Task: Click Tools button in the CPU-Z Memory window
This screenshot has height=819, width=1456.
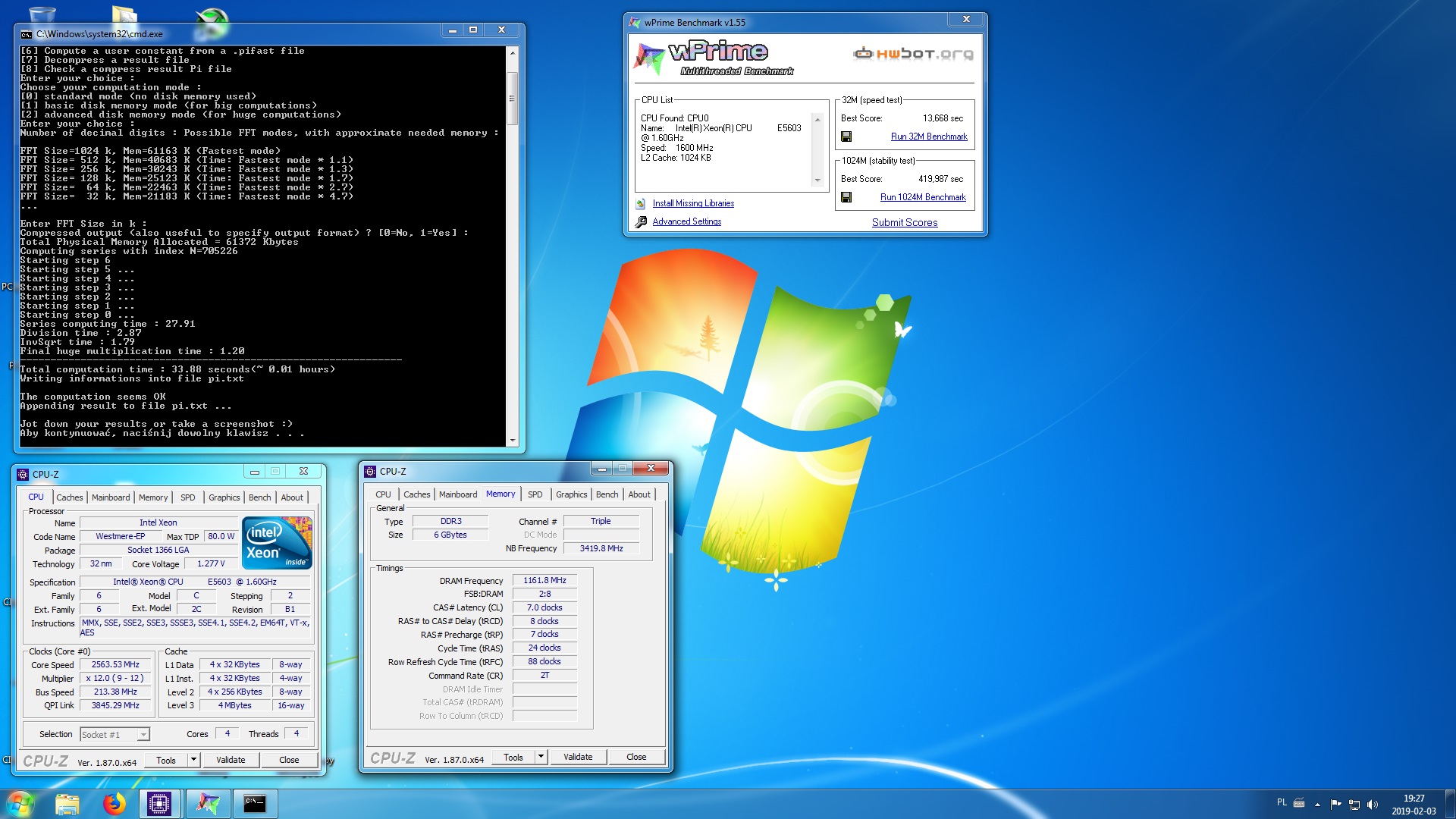Action: 513,756
